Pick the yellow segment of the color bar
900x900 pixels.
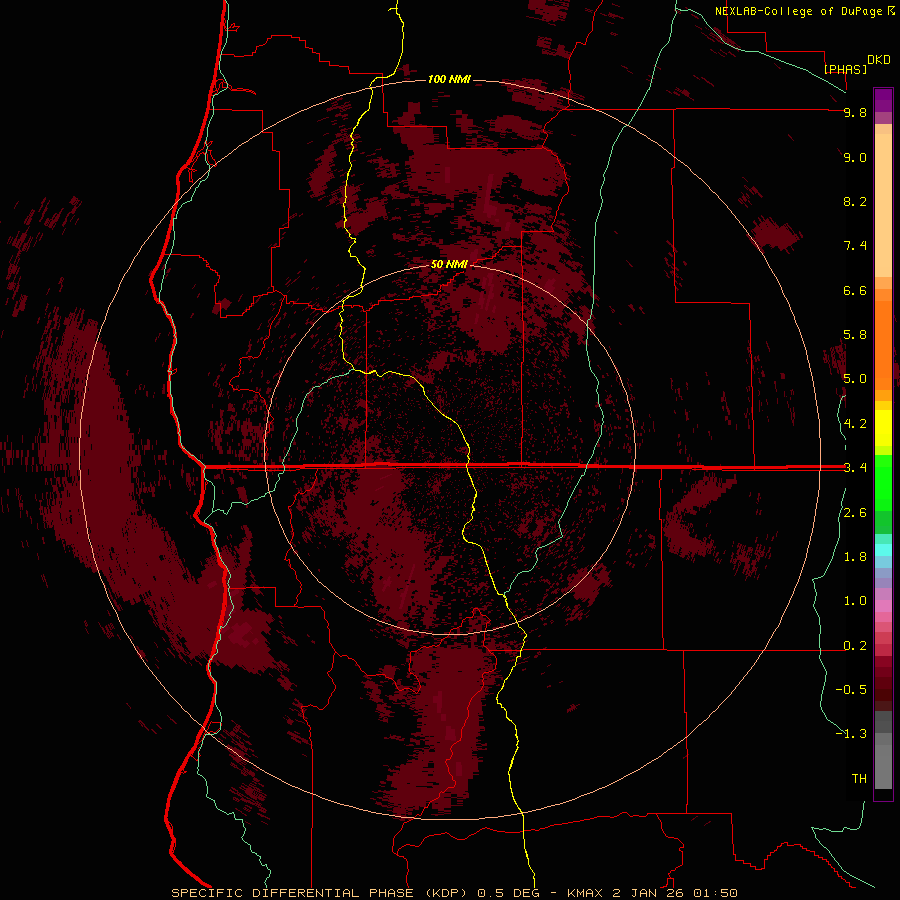(x=883, y=428)
